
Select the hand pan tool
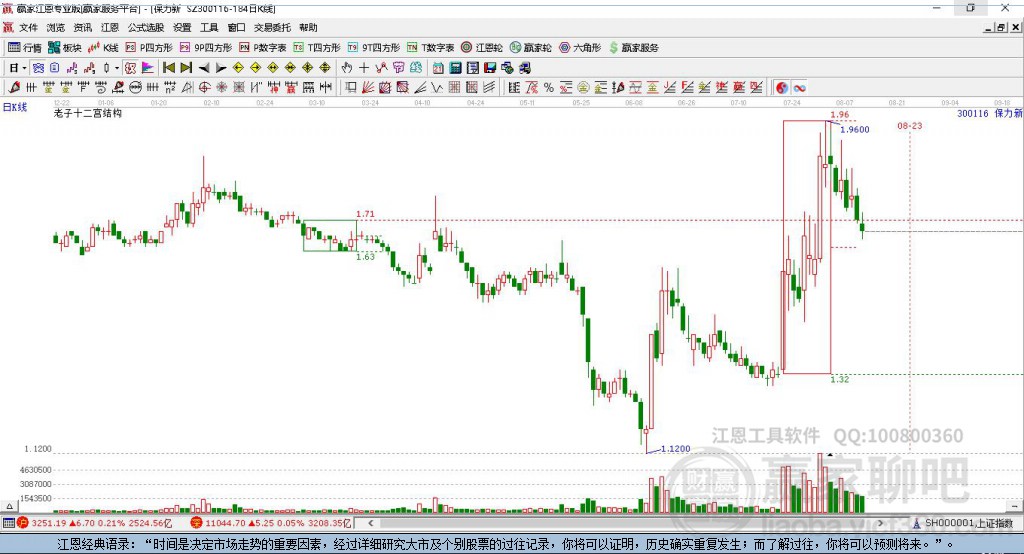point(347,68)
